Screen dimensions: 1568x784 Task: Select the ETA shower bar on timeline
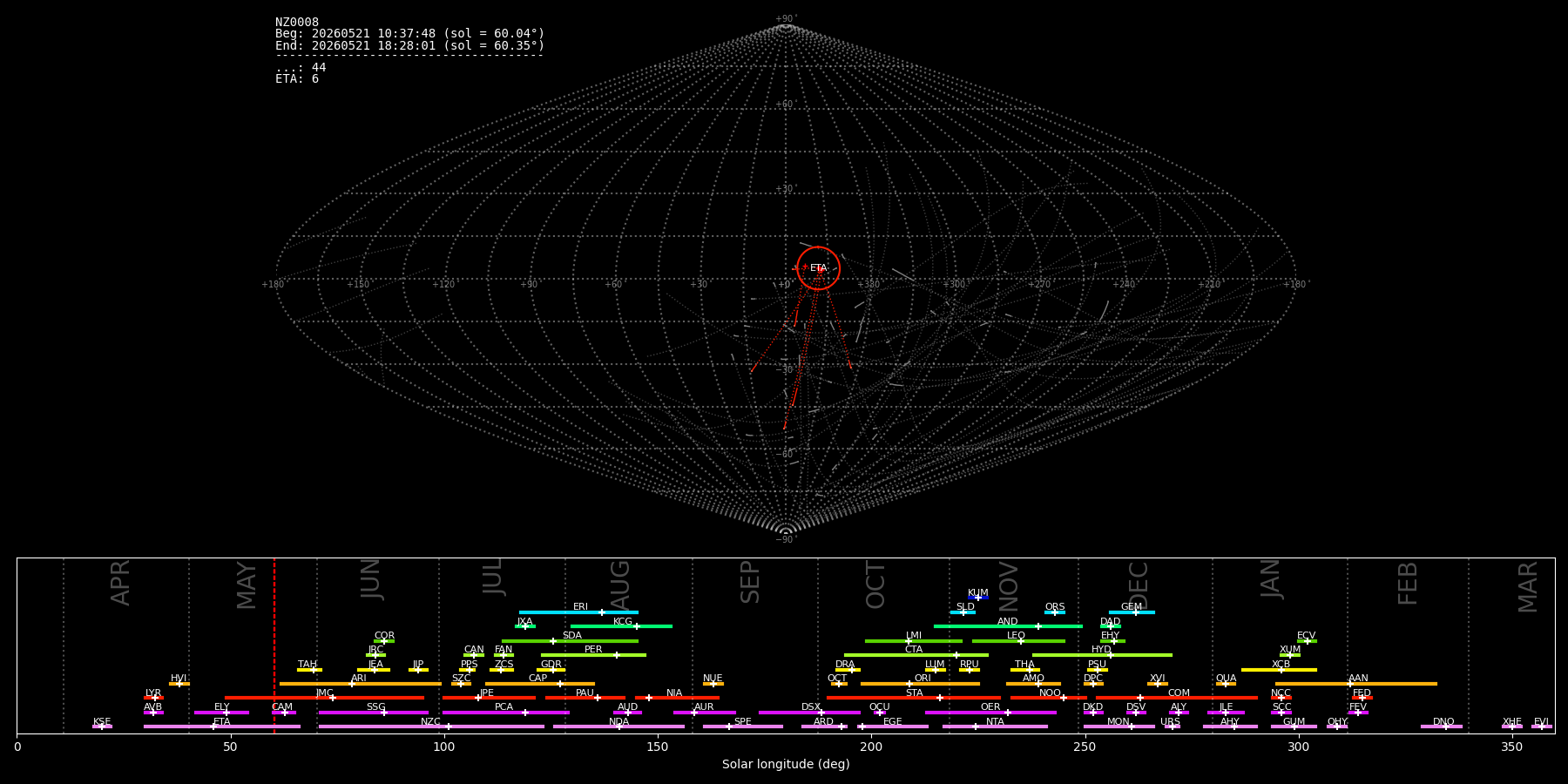(222, 727)
